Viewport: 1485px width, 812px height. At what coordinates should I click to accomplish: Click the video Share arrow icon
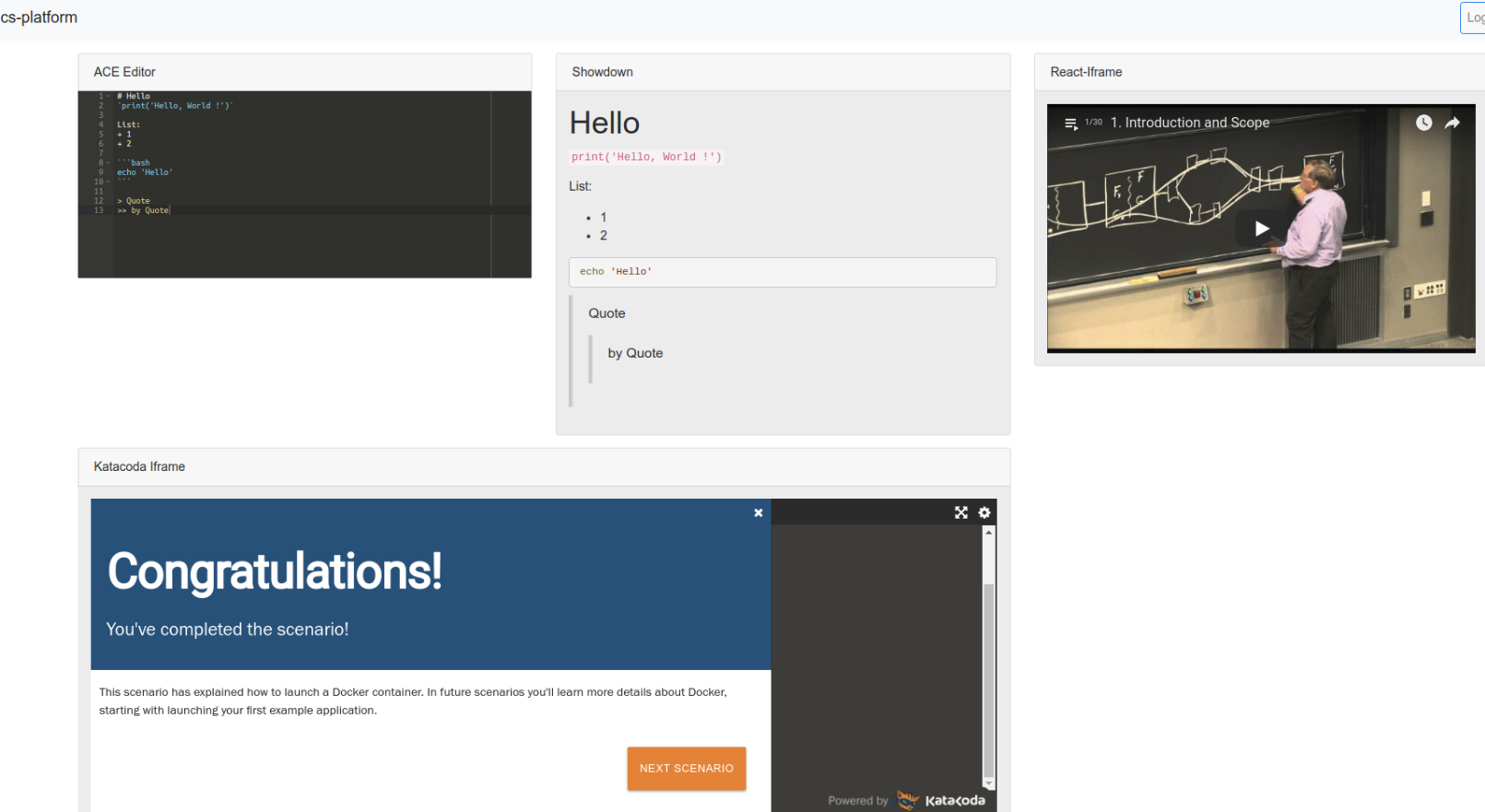[x=1453, y=123]
